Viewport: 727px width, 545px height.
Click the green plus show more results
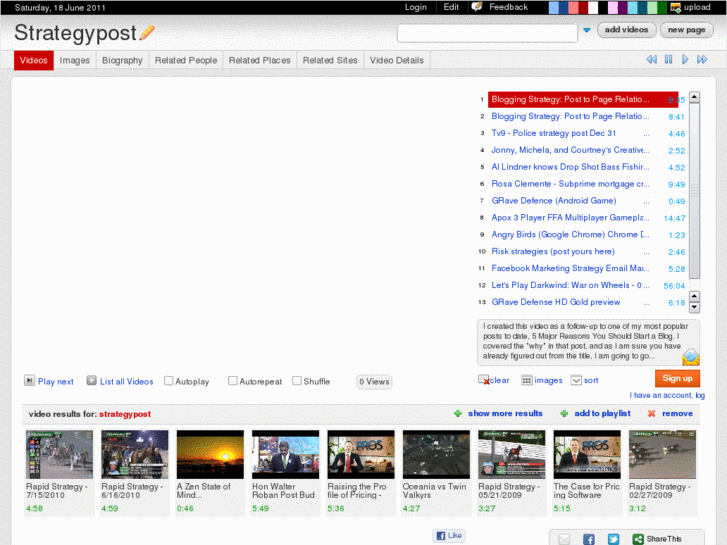coord(458,413)
